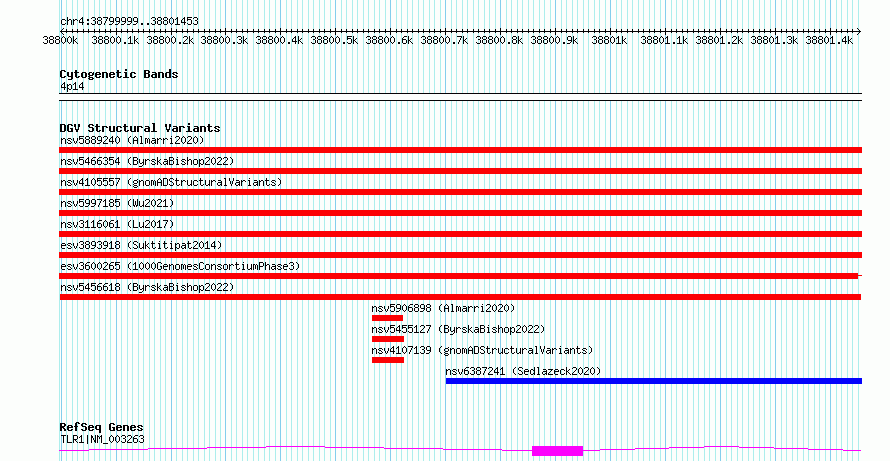Click the 38800.7k ruler position

444,40
